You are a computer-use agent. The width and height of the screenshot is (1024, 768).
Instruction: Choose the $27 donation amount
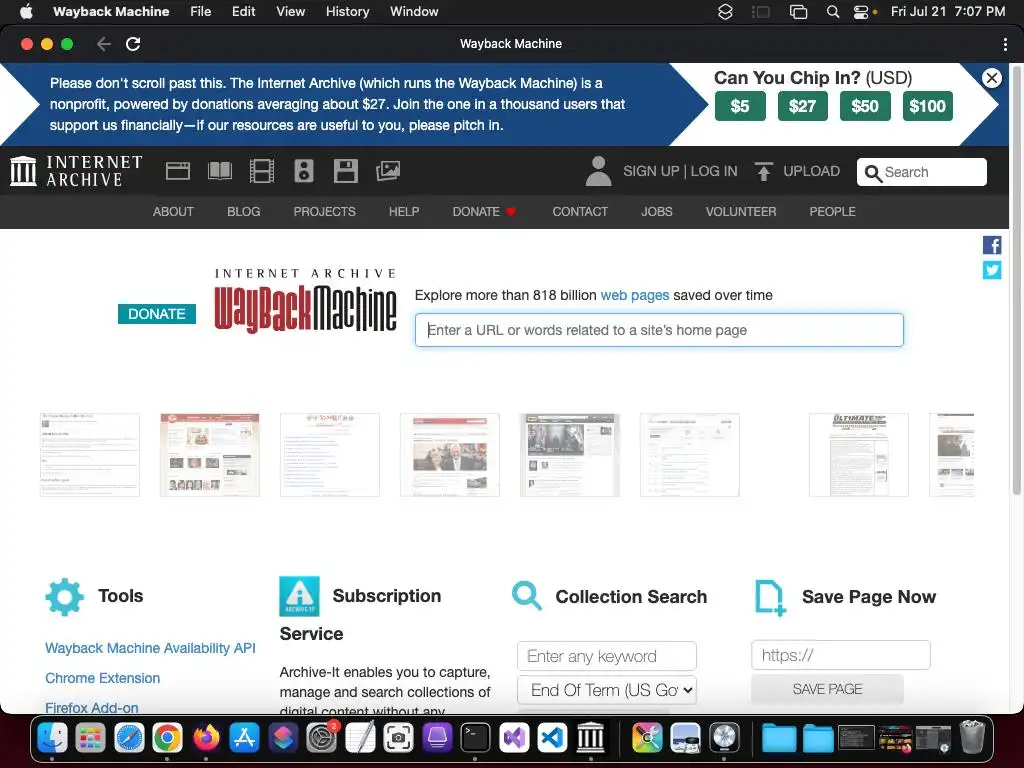[x=803, y=106]
